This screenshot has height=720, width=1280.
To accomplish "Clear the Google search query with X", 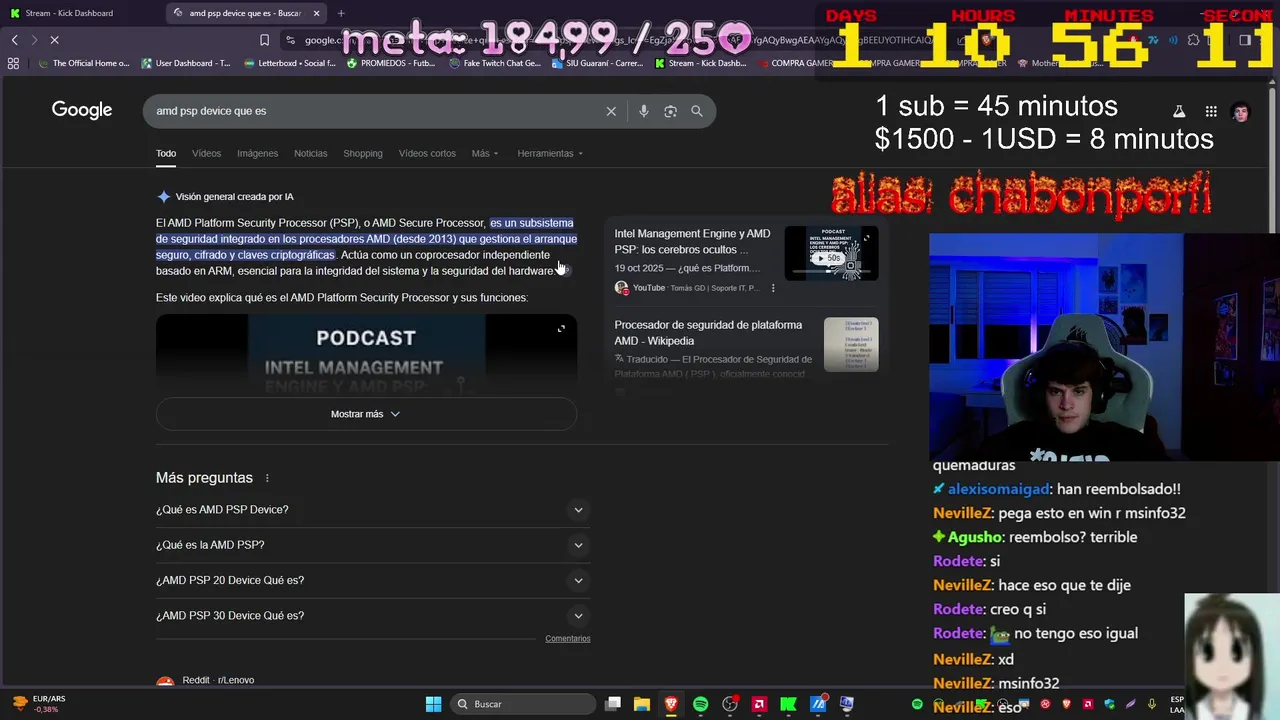I will [611, 111].
